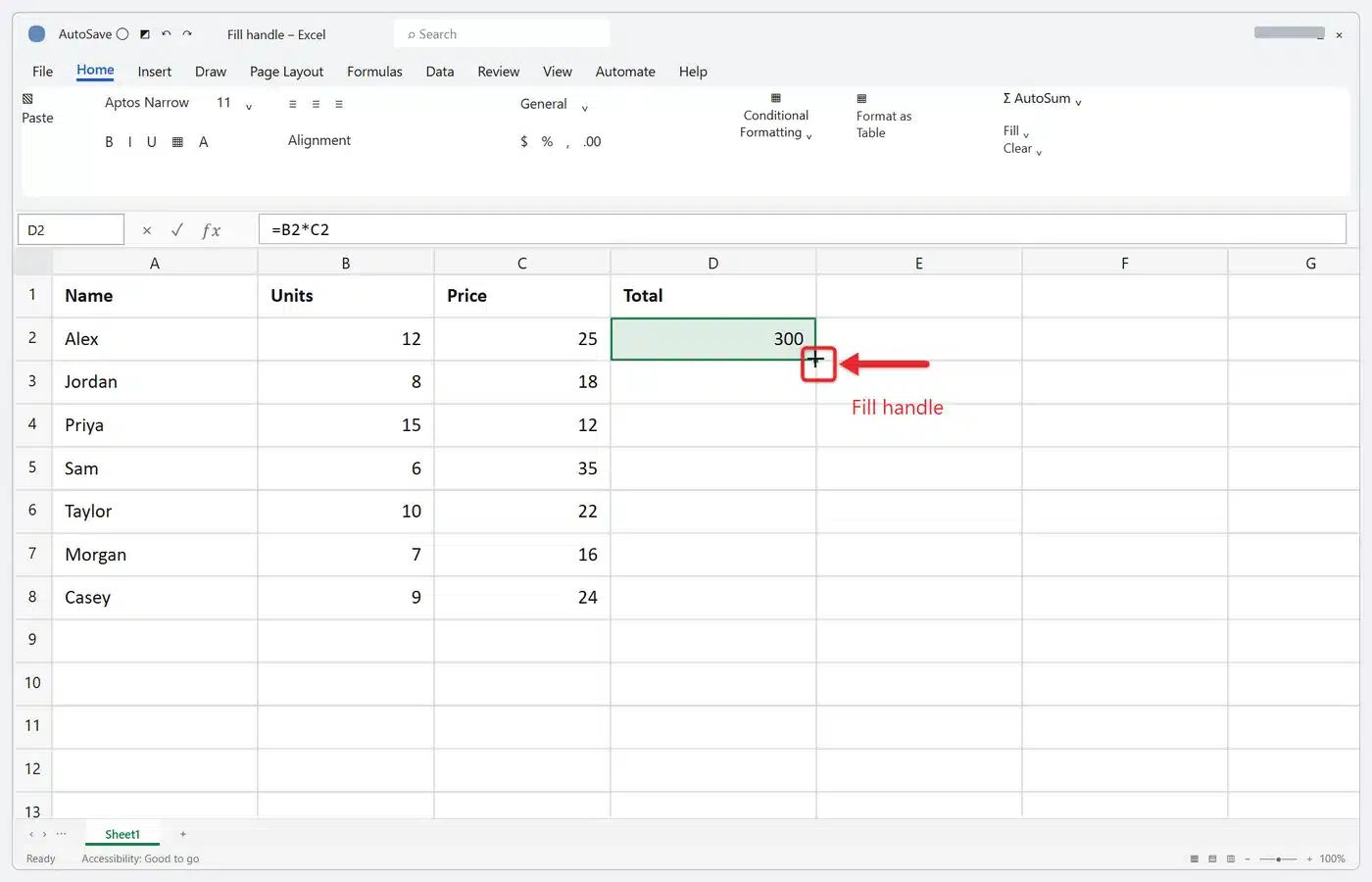Adjust the zoom slider in status bar
The height and width of the screenshot is (882, 1372).
coord(1278,858)
